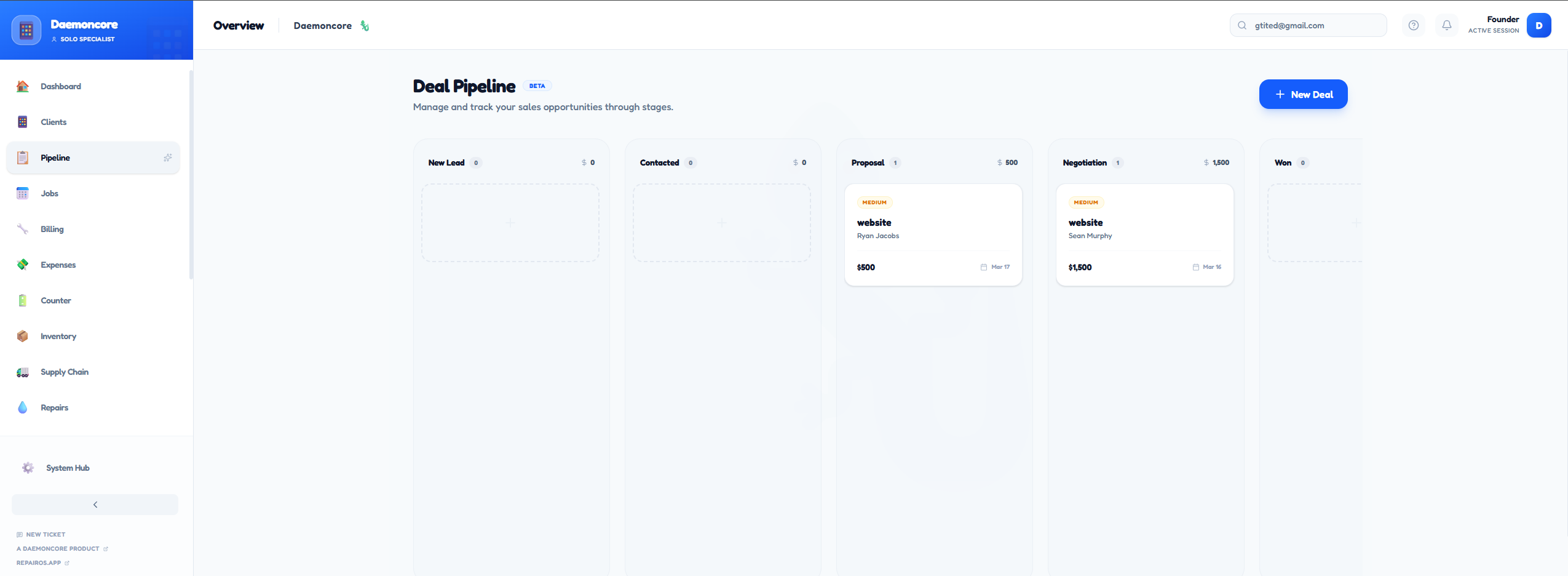Image resolution: width=1568 pixels, height=576 pixels.
Task: Select the Counter battery icon
Action: (23, 300)
